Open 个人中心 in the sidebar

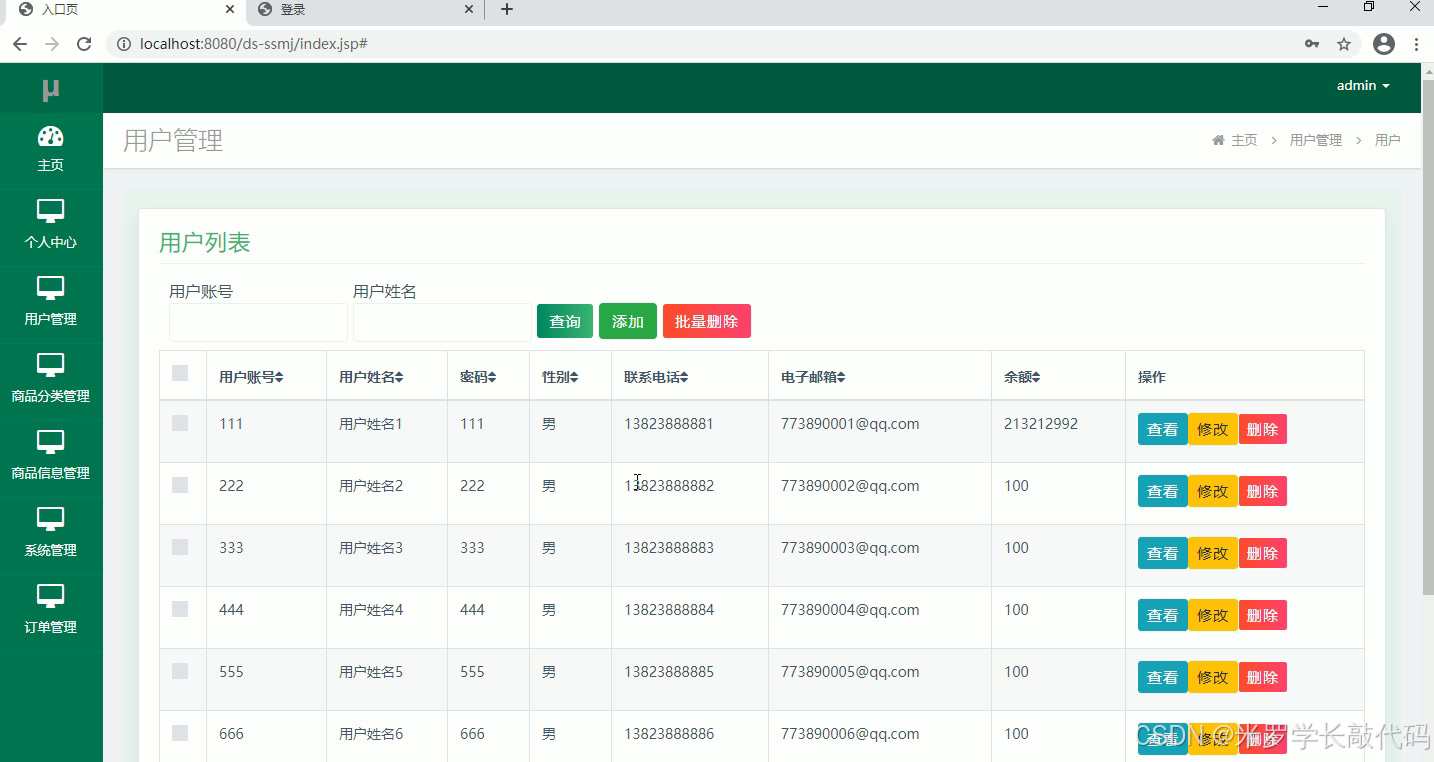click(x=50, y=224)
